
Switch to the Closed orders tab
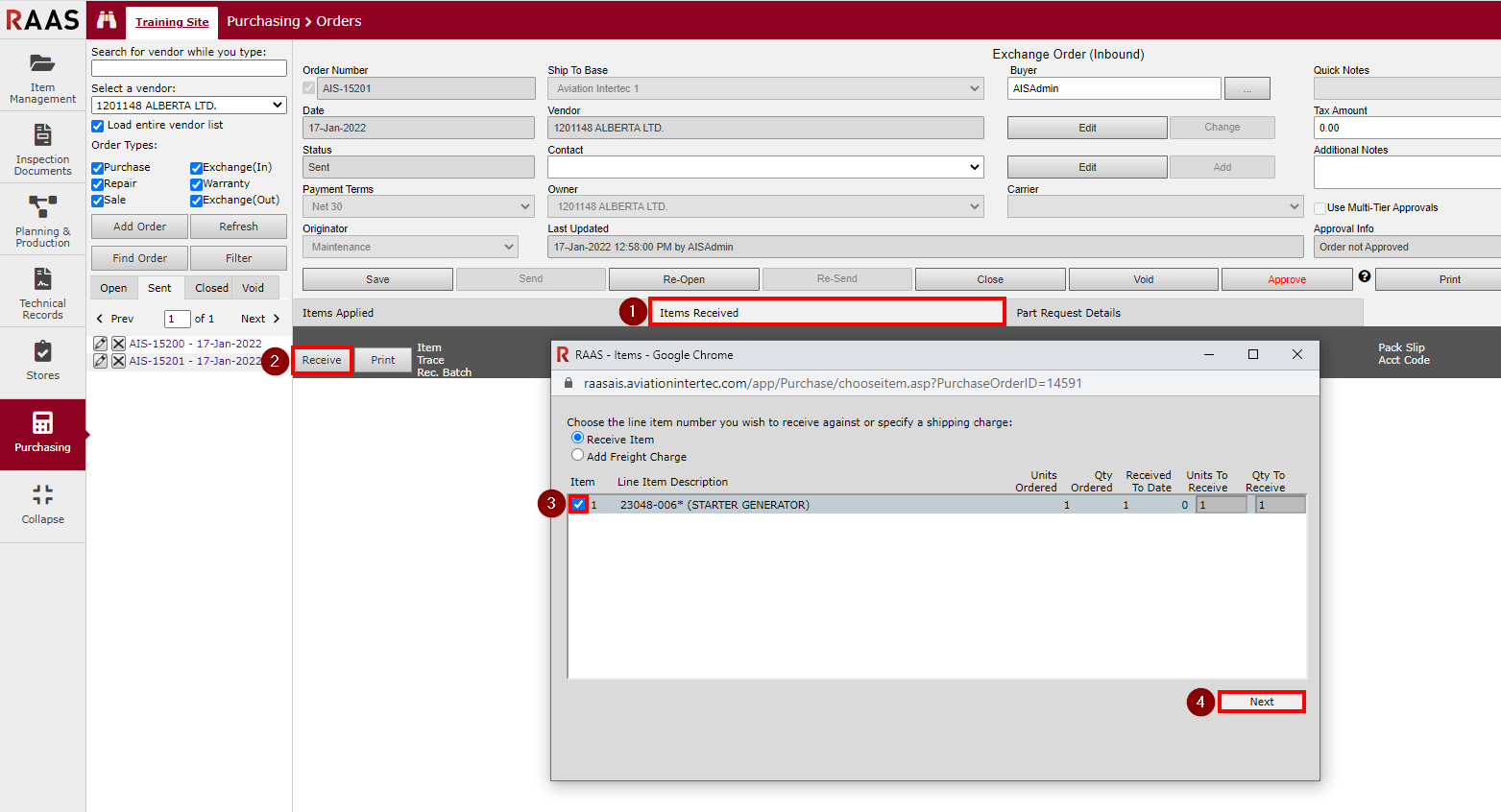[211, 288]
